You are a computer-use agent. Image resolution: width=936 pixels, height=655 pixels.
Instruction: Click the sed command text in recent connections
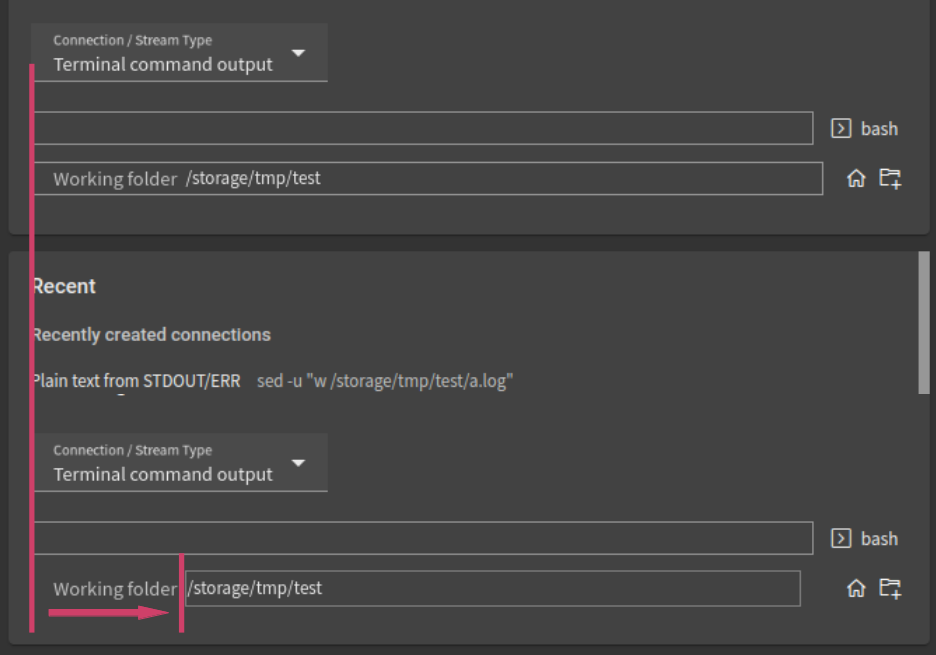(x=387, y=381)
